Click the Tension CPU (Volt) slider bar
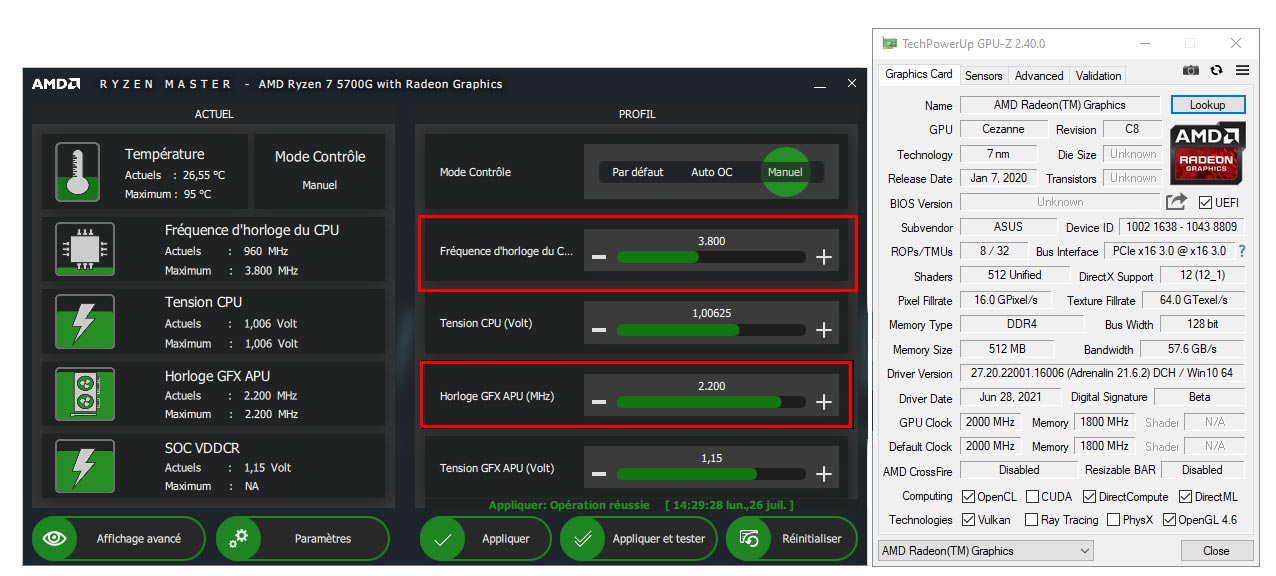 tap(711, 330)
